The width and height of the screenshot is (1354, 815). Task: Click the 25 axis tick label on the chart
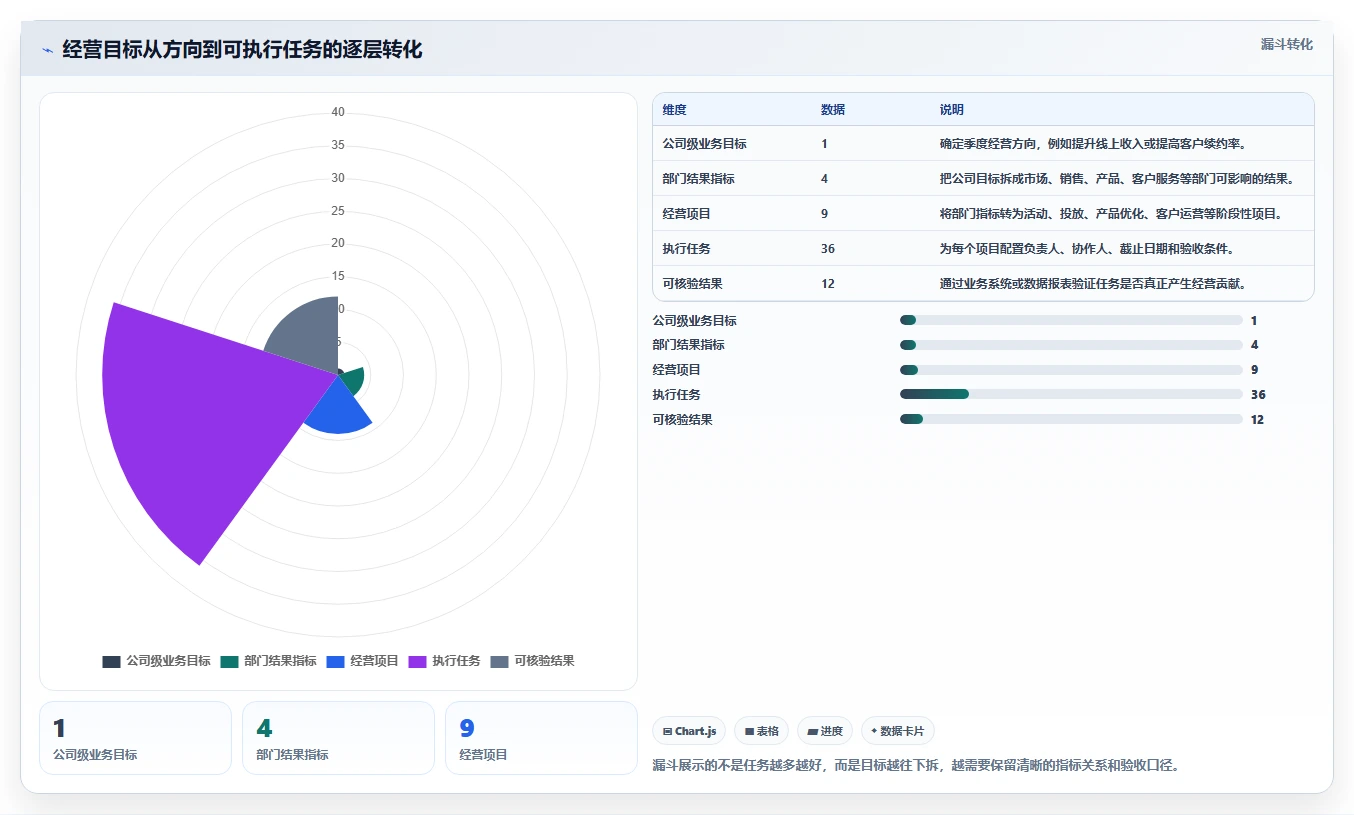point(338,211)
